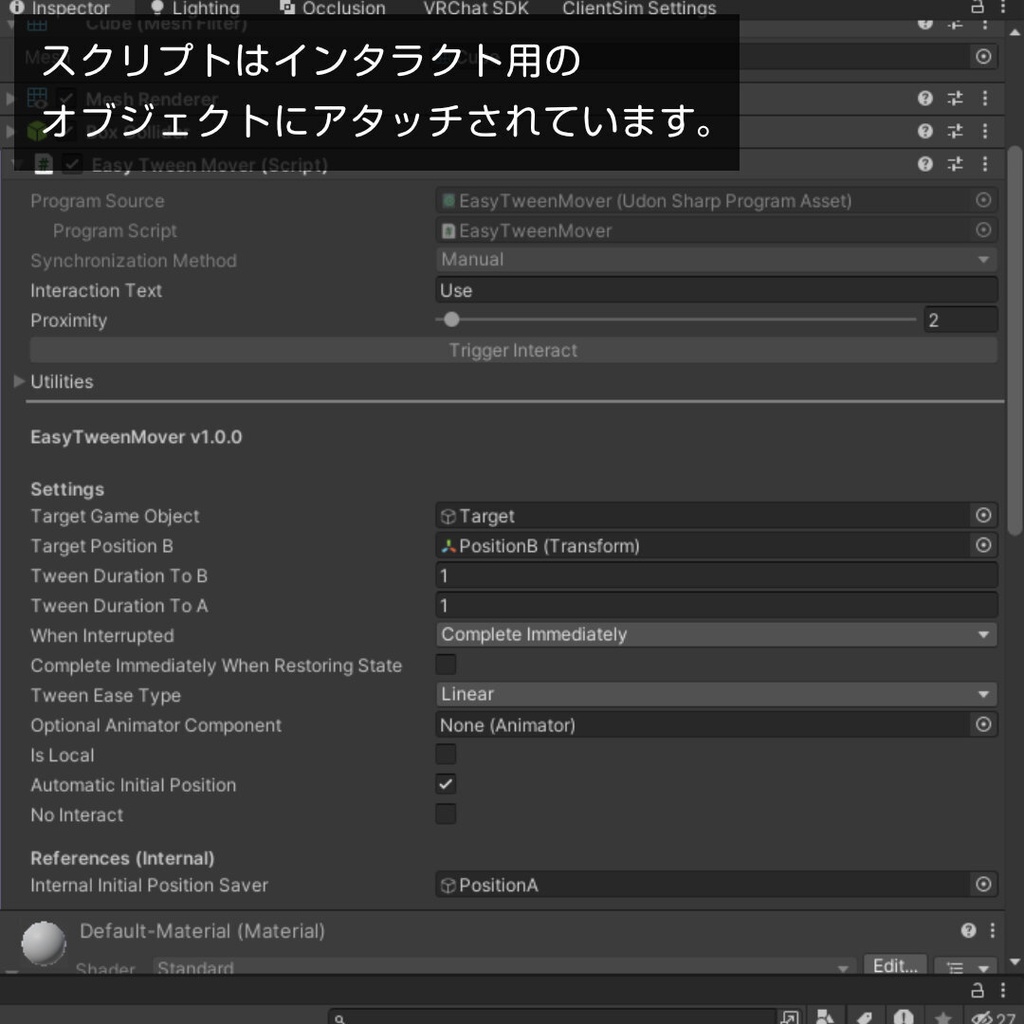This screenshot has width=1024, height=1024.
Task: Click the Edit... shader button
Action: click(x=895, y=966)
